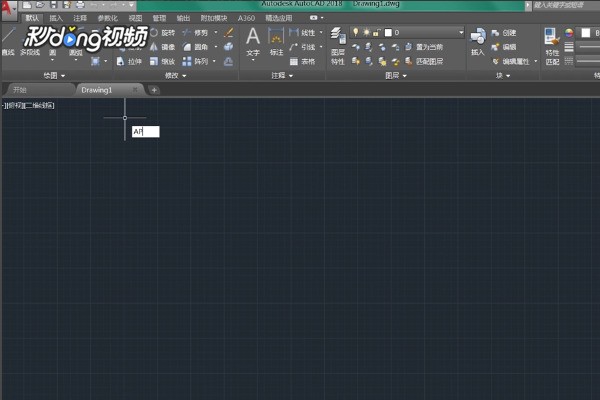Image resolution: width=600 pixels, height=400 pixels.
Task: Click Create block (创建) button
Action: 504,33
